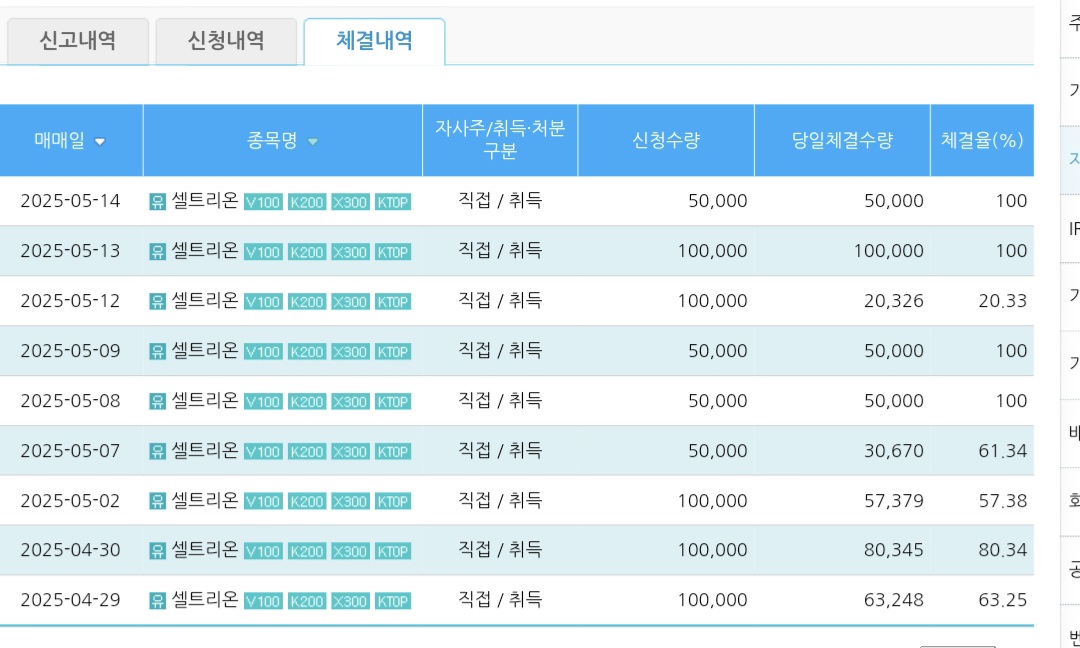Select the date cell 2025-05-02

[x=70, y=501]
